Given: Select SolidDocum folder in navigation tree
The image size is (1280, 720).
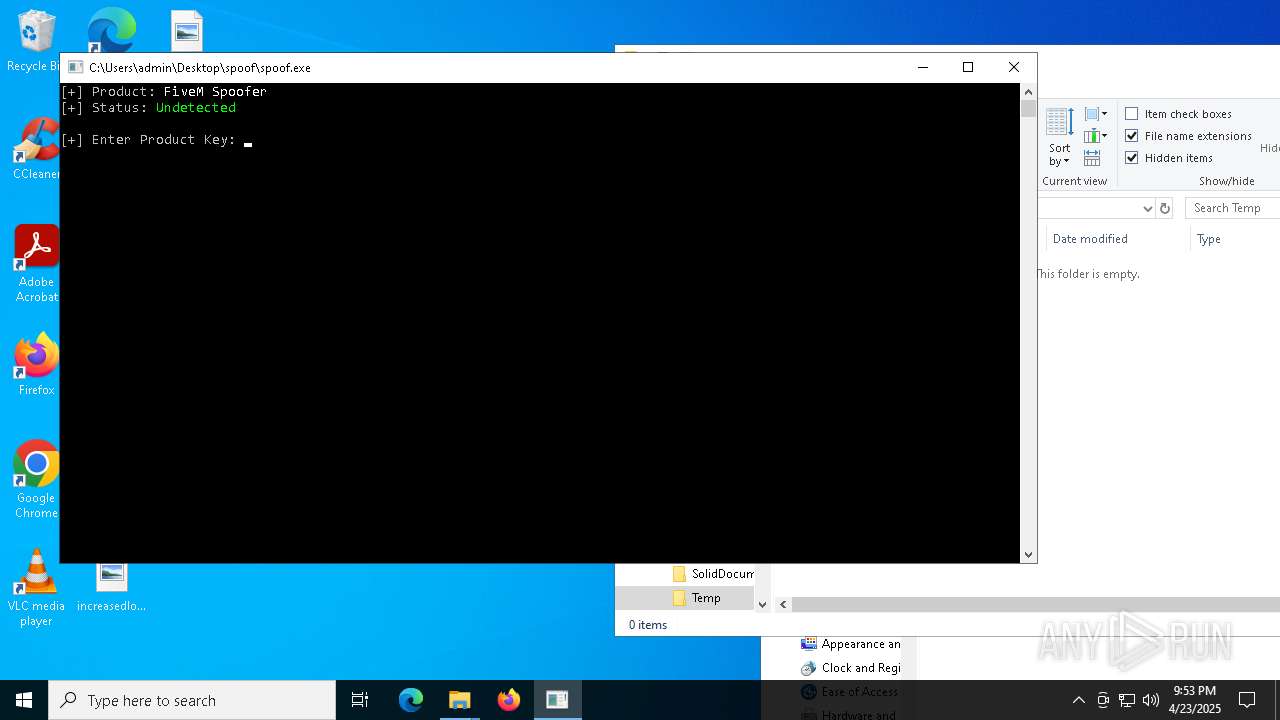Looking at the screenshot, I should coord(713,574).
